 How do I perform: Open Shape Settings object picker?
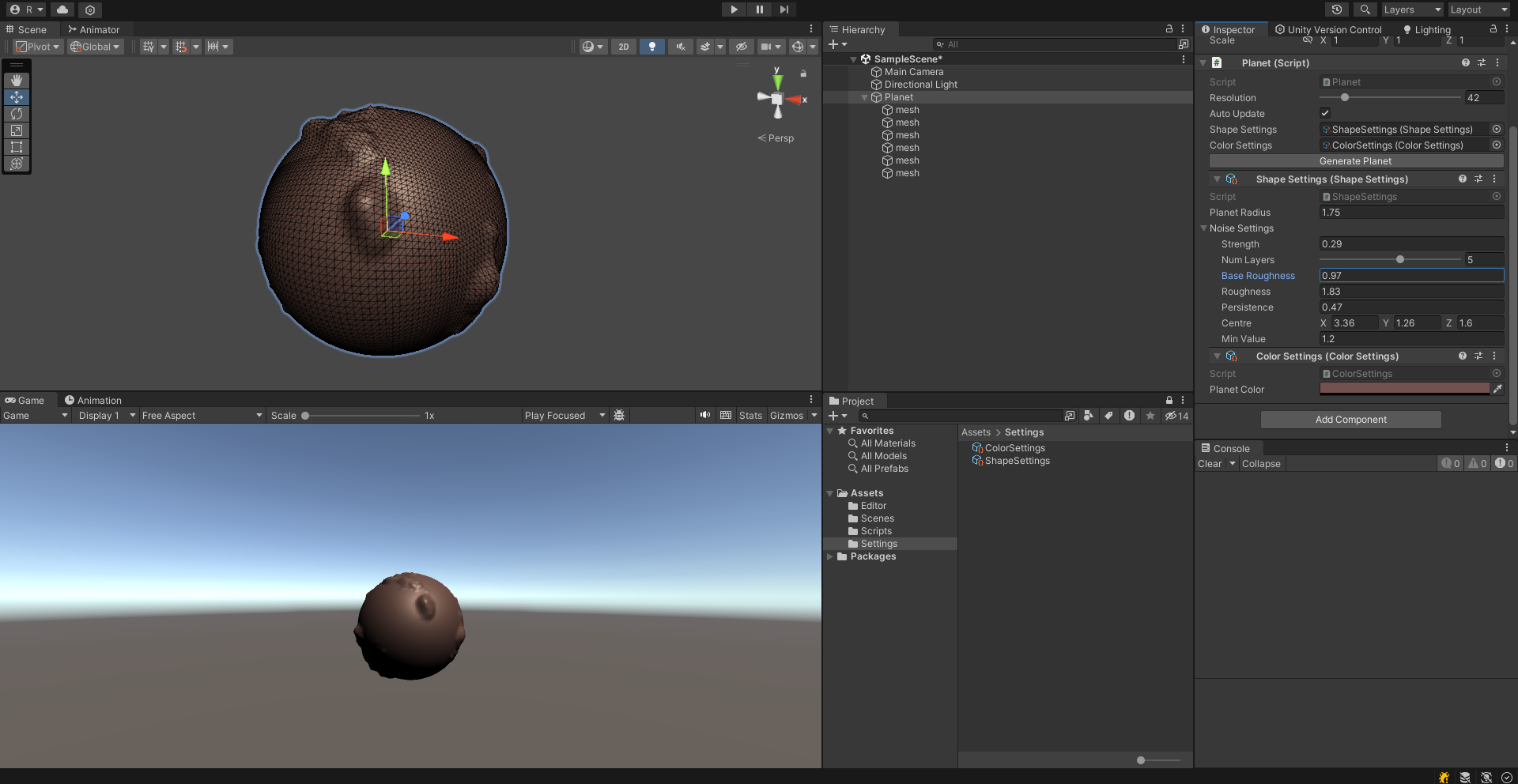coord(1497,129)
